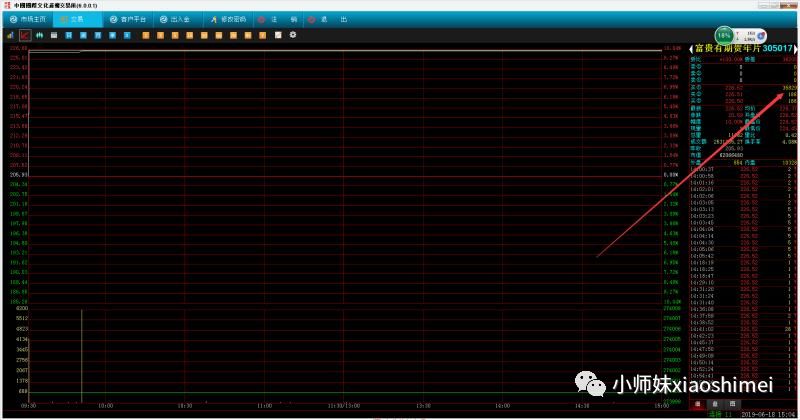This screenshot has width=800, height=420.
Task: Click the 11:30/13:00 label on the time axis
Action: (x=344, y=406)
